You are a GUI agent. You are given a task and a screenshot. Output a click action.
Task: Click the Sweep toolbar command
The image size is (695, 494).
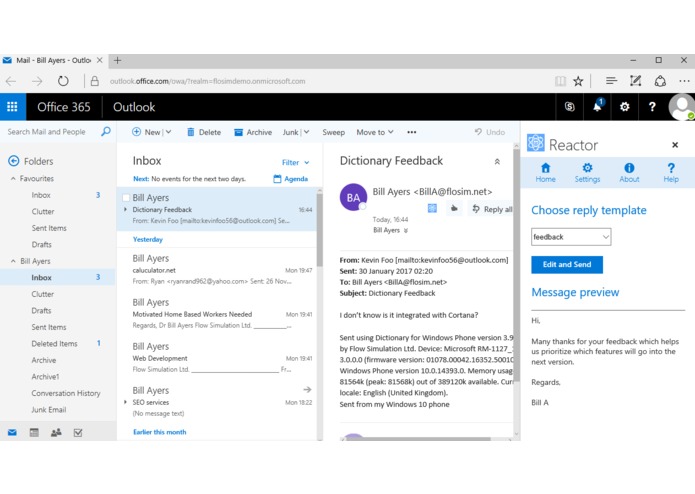tap(333, 132)
